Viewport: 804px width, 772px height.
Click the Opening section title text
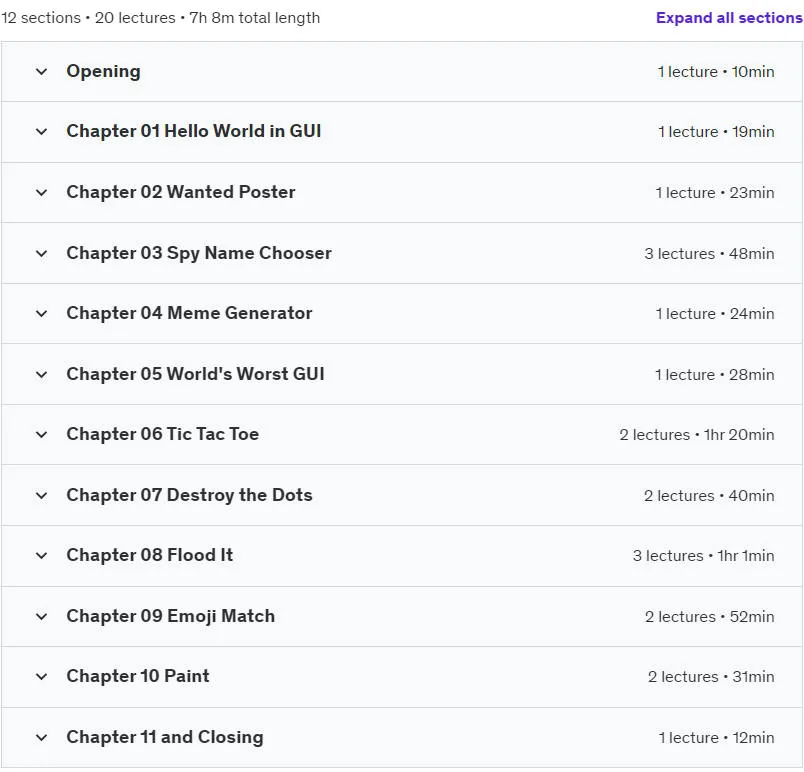pos(104,72)
